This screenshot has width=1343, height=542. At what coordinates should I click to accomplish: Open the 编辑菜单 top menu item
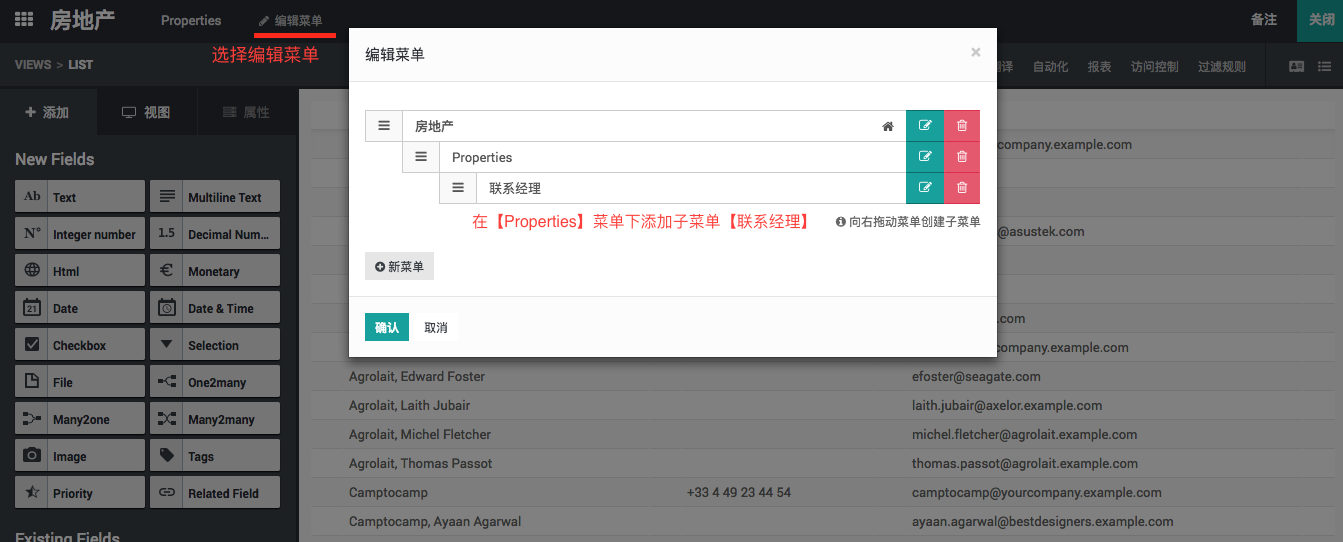[290, 20]
